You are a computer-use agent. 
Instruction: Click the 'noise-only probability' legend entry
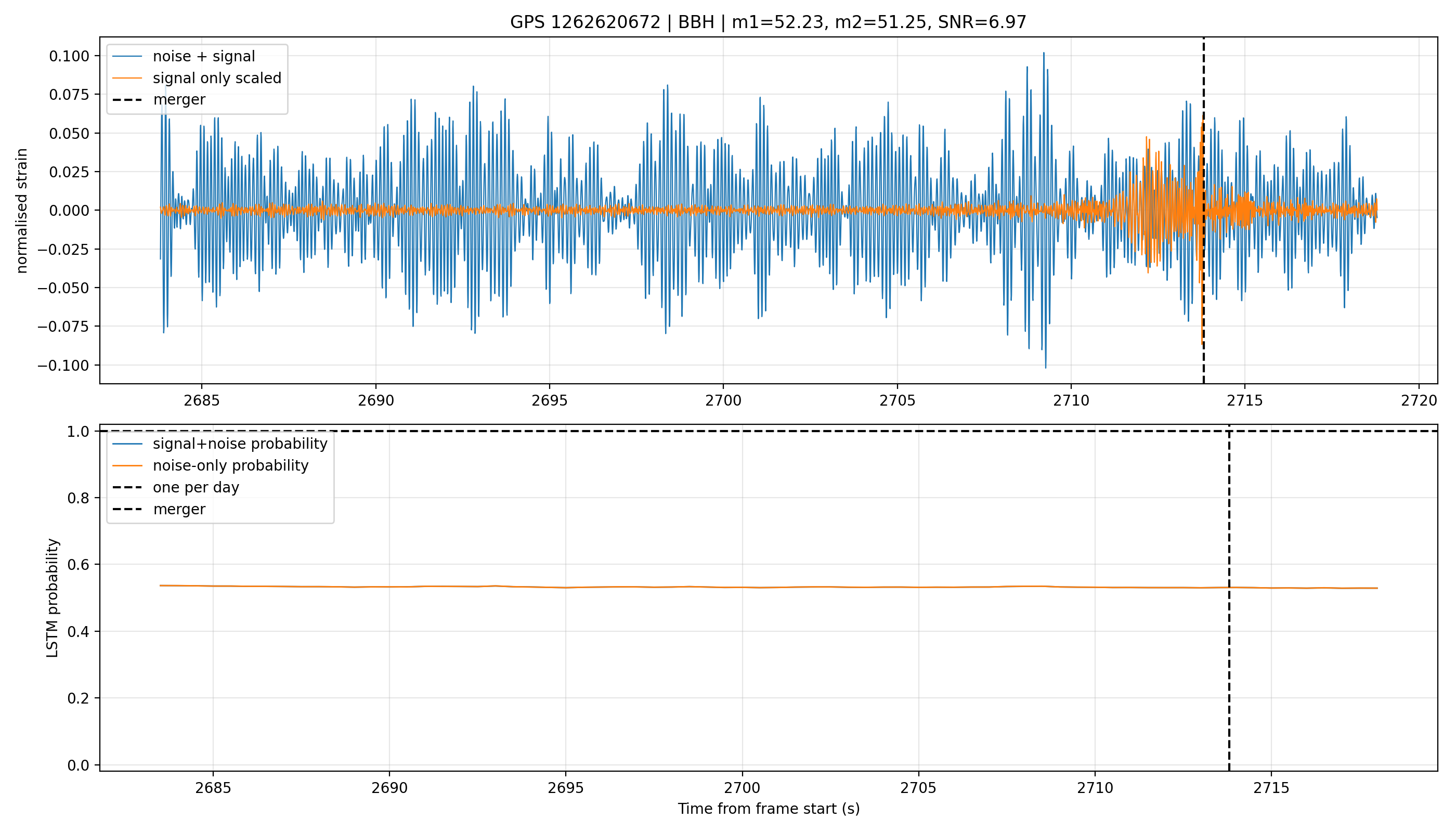[x=230, y=466]
